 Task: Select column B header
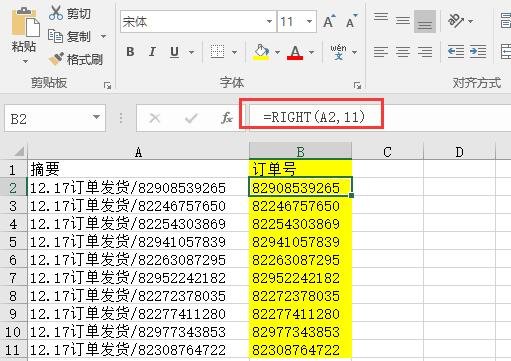300,152
